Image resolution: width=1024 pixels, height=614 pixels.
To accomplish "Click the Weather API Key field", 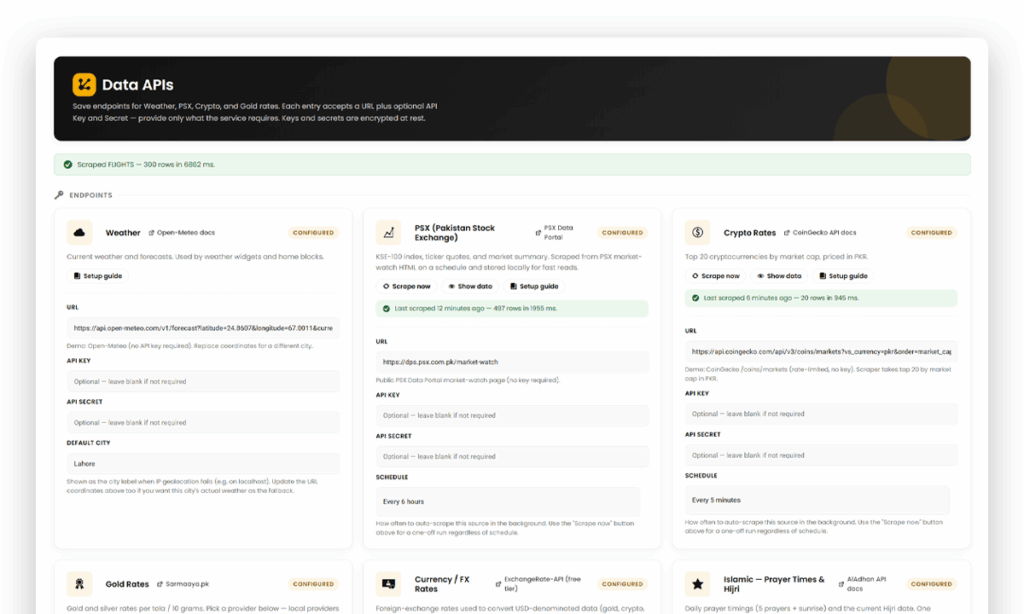I will (203, 381).
